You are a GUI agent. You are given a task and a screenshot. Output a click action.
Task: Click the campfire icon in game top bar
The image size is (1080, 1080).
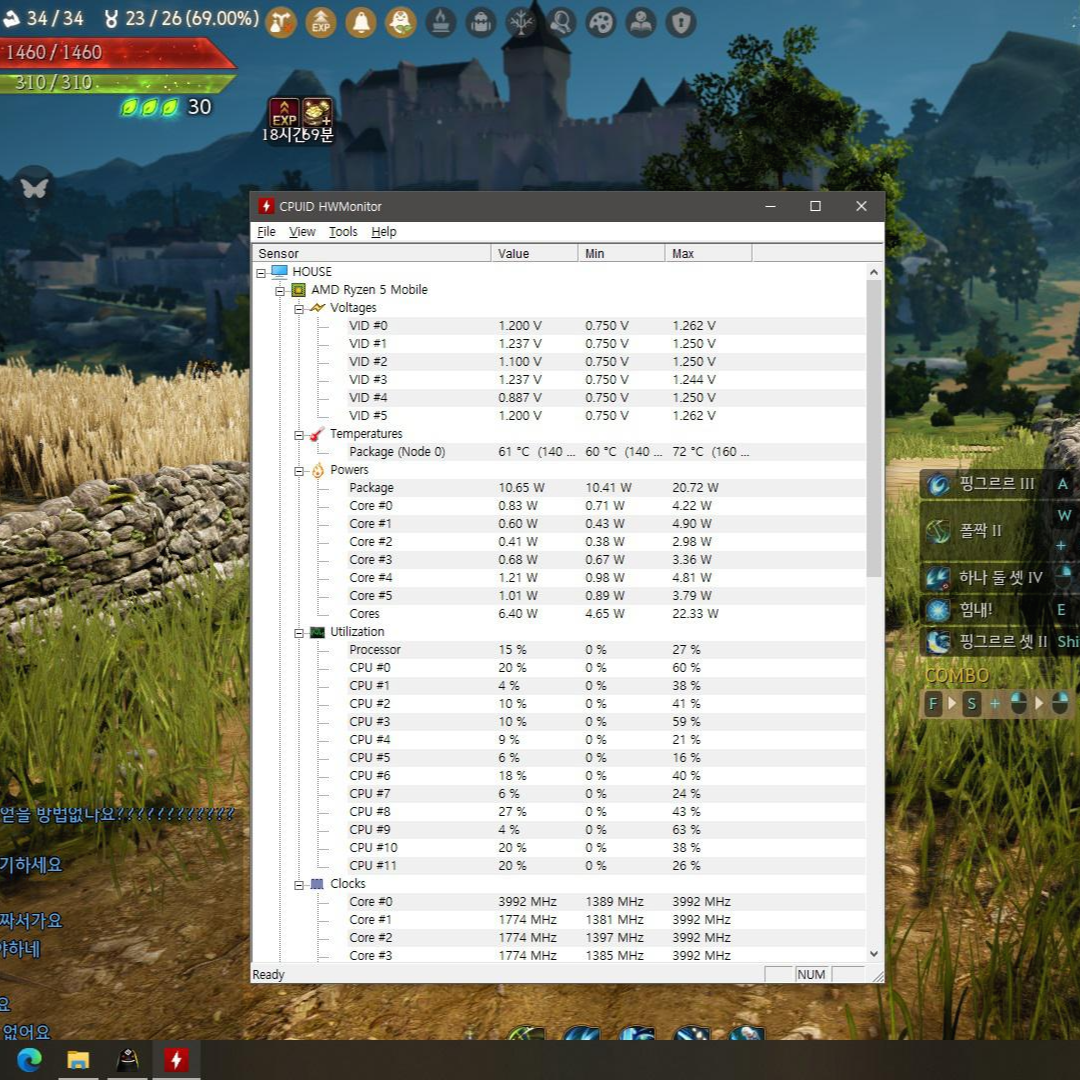pyautogui.click(x=441, y=23)
